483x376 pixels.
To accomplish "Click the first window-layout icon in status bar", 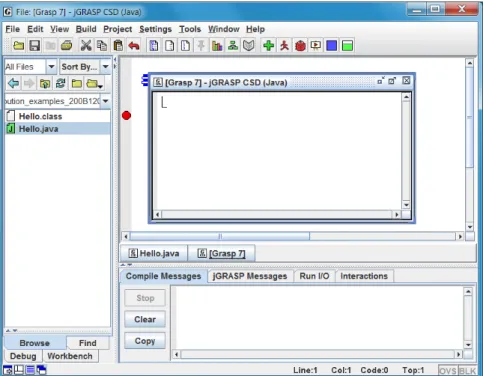I will (7, 370).
